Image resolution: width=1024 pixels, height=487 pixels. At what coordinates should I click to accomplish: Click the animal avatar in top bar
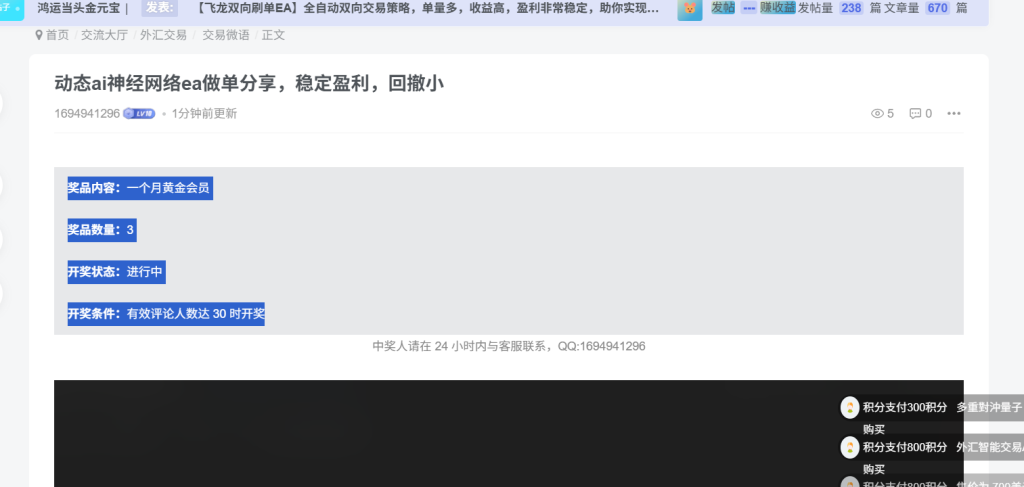click(690, 9)
